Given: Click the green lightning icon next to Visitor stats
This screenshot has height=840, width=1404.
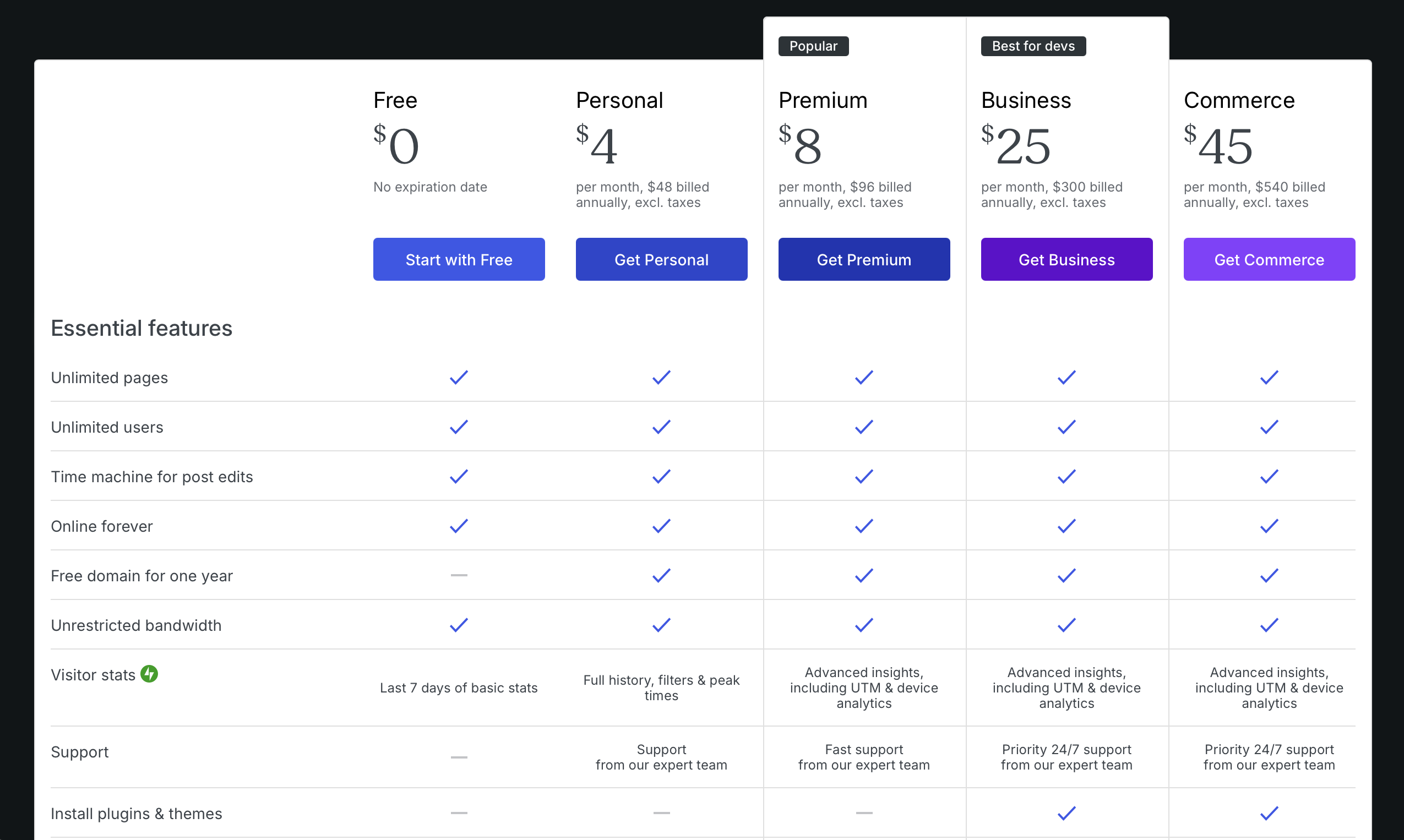Looking at the screenshot, I should coord(149,674).
